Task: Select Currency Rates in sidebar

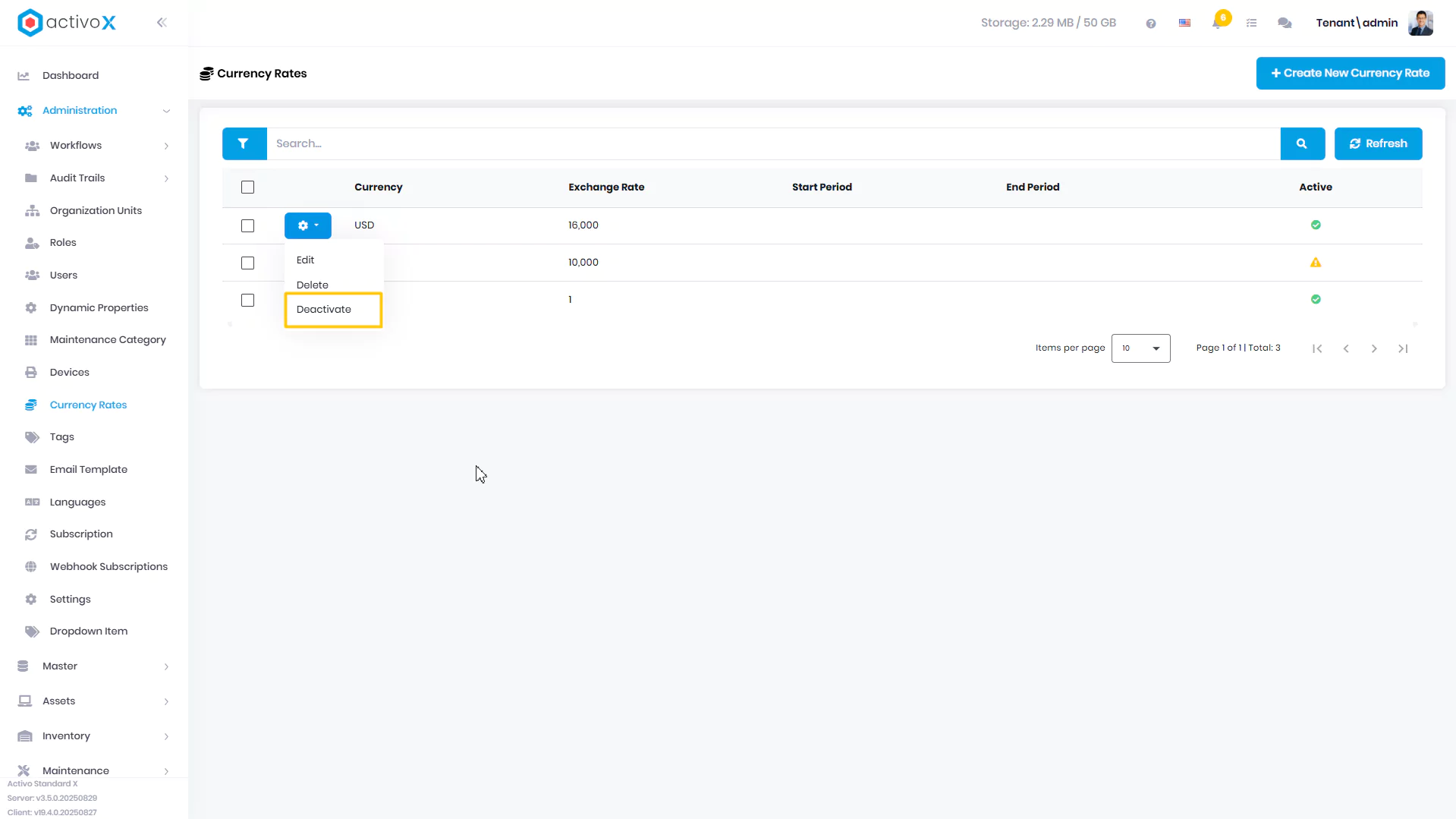Action: (x=88, y=405)
